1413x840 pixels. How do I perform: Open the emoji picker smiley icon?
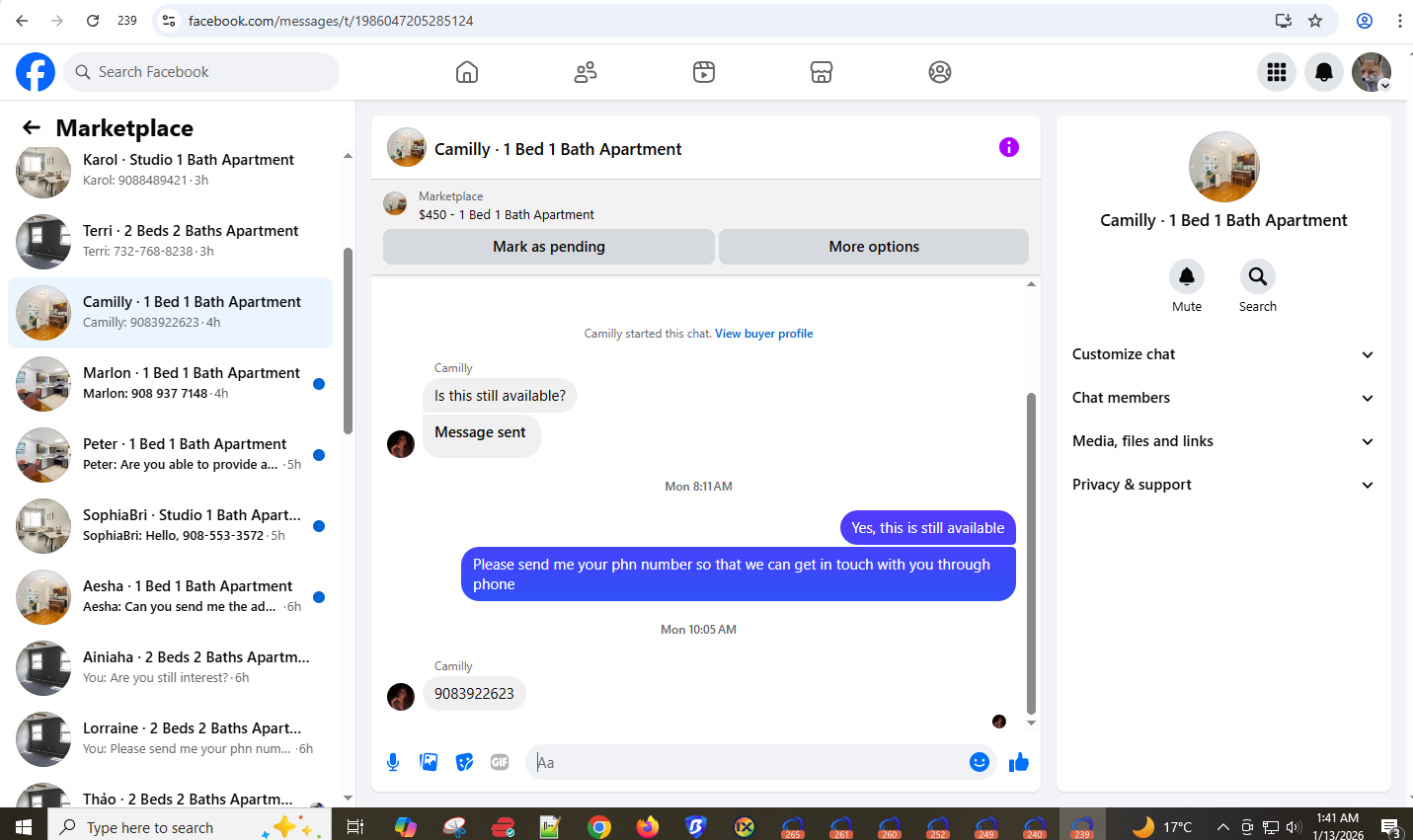tap(980, 762)
